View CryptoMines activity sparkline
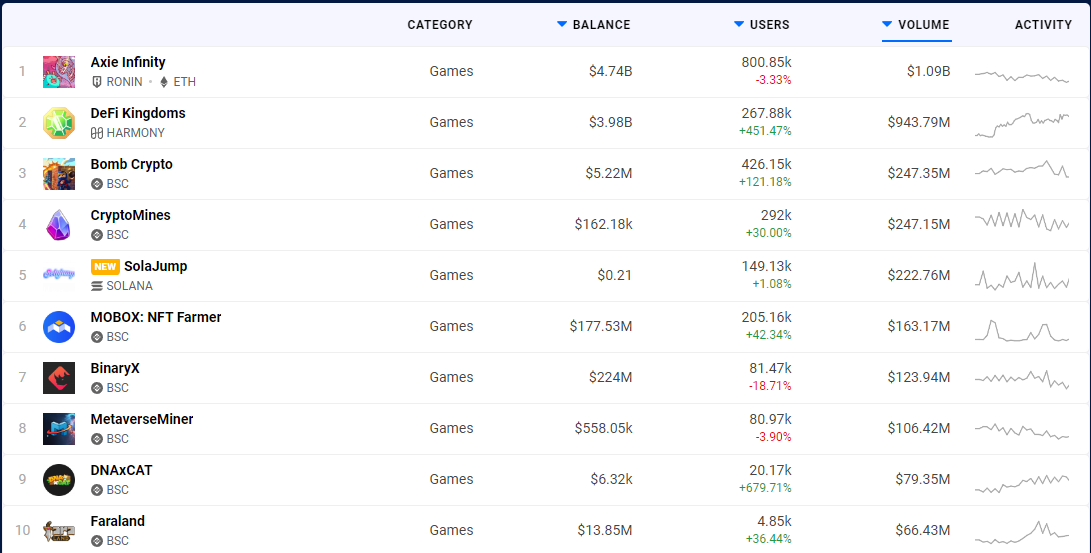This screenshot has width=1091, height=553. [1022, 220]
